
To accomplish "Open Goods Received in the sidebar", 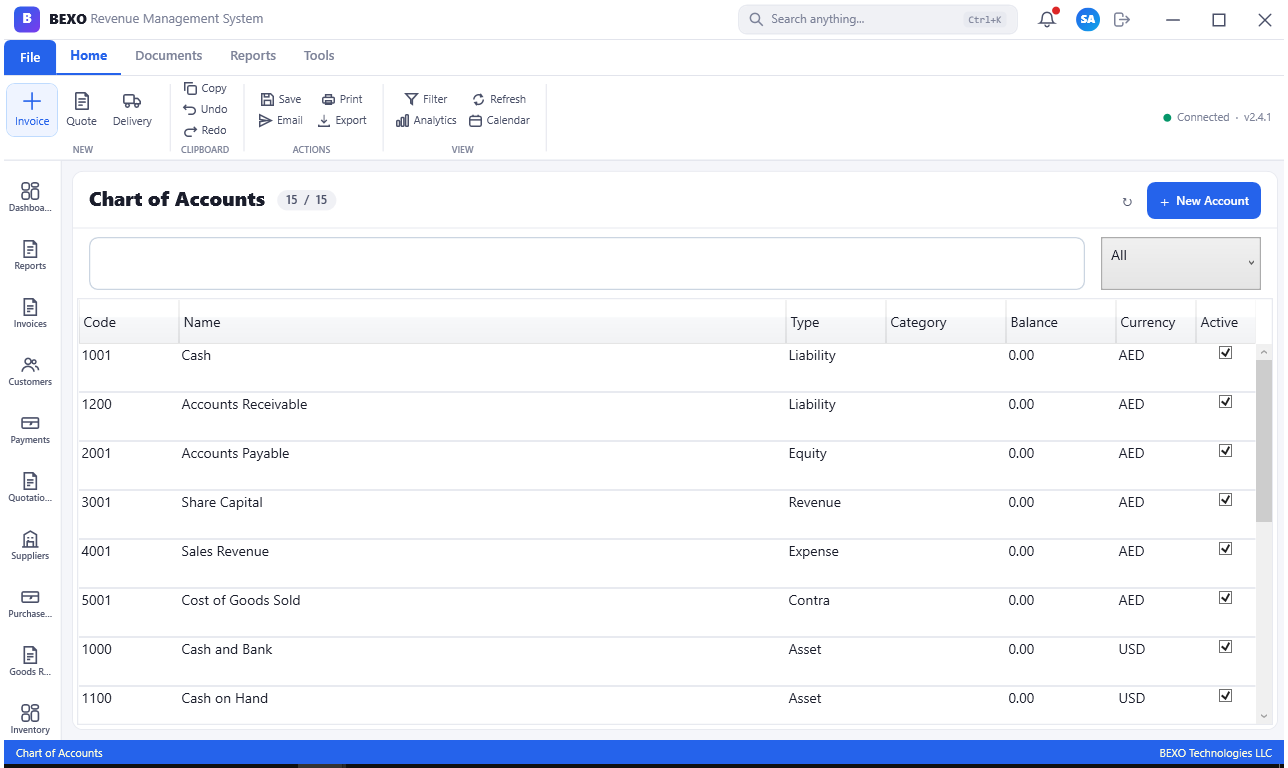I will 30,661.
